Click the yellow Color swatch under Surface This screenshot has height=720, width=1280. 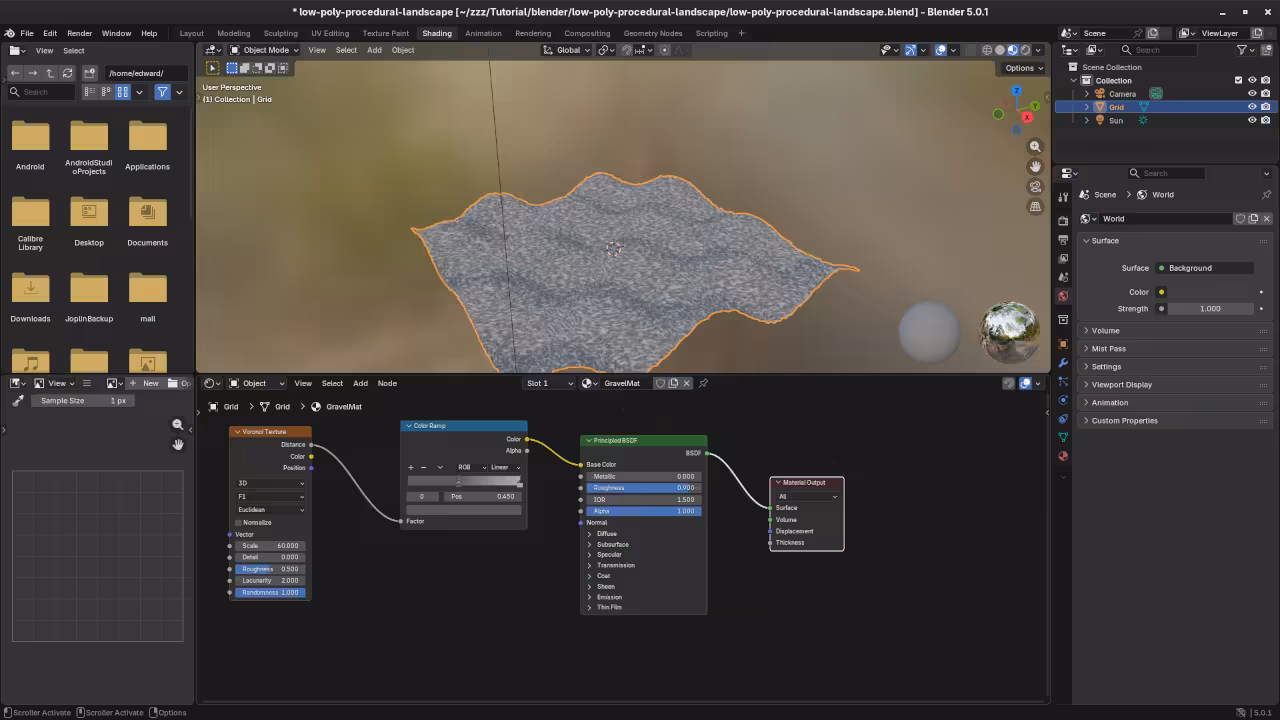(x=1162, y=292)
